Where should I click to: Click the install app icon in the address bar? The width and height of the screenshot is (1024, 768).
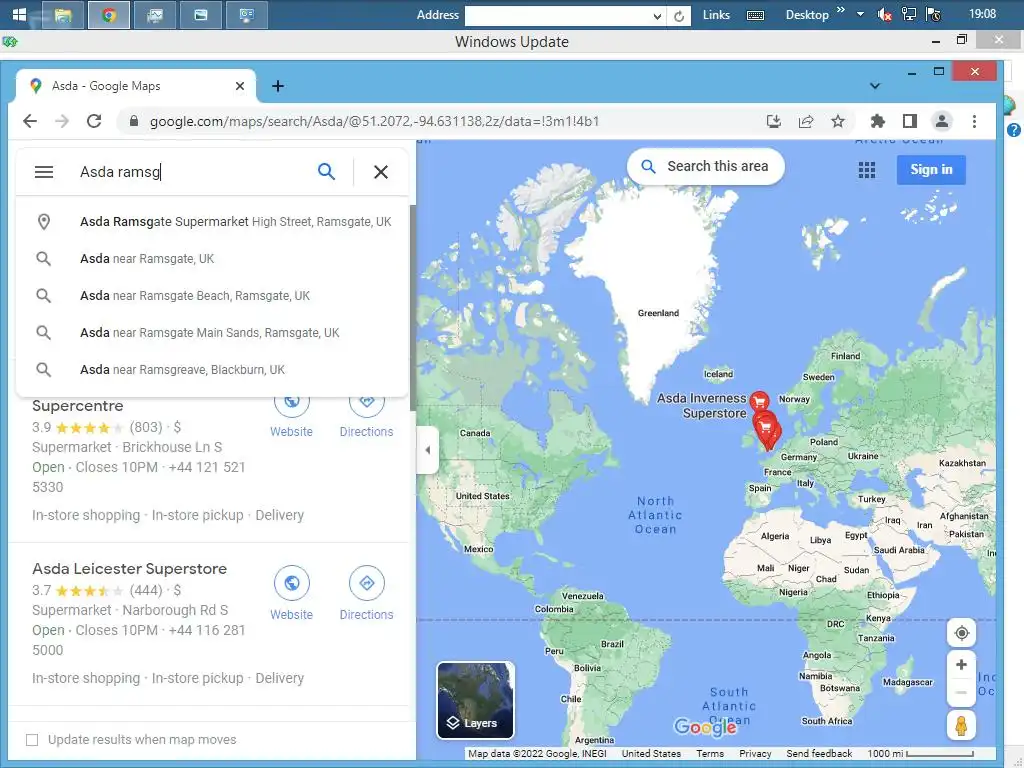[774, 121]
